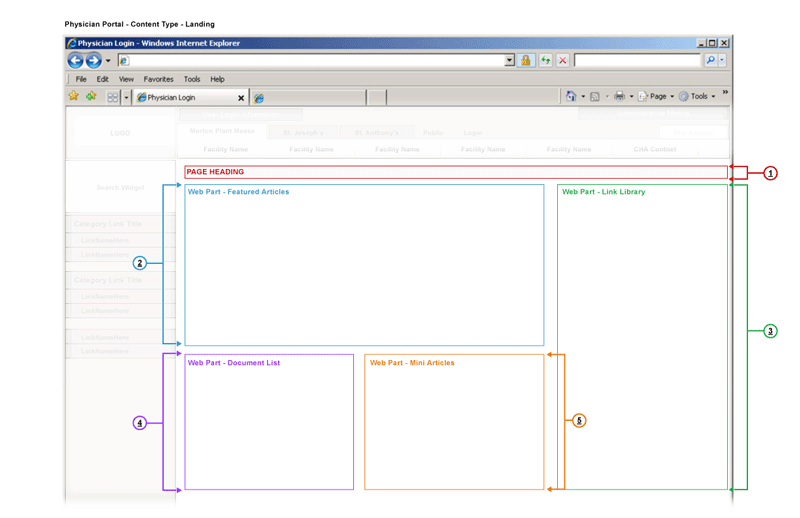Click the RSS feeds icon
800x518 pixels.
594,96
